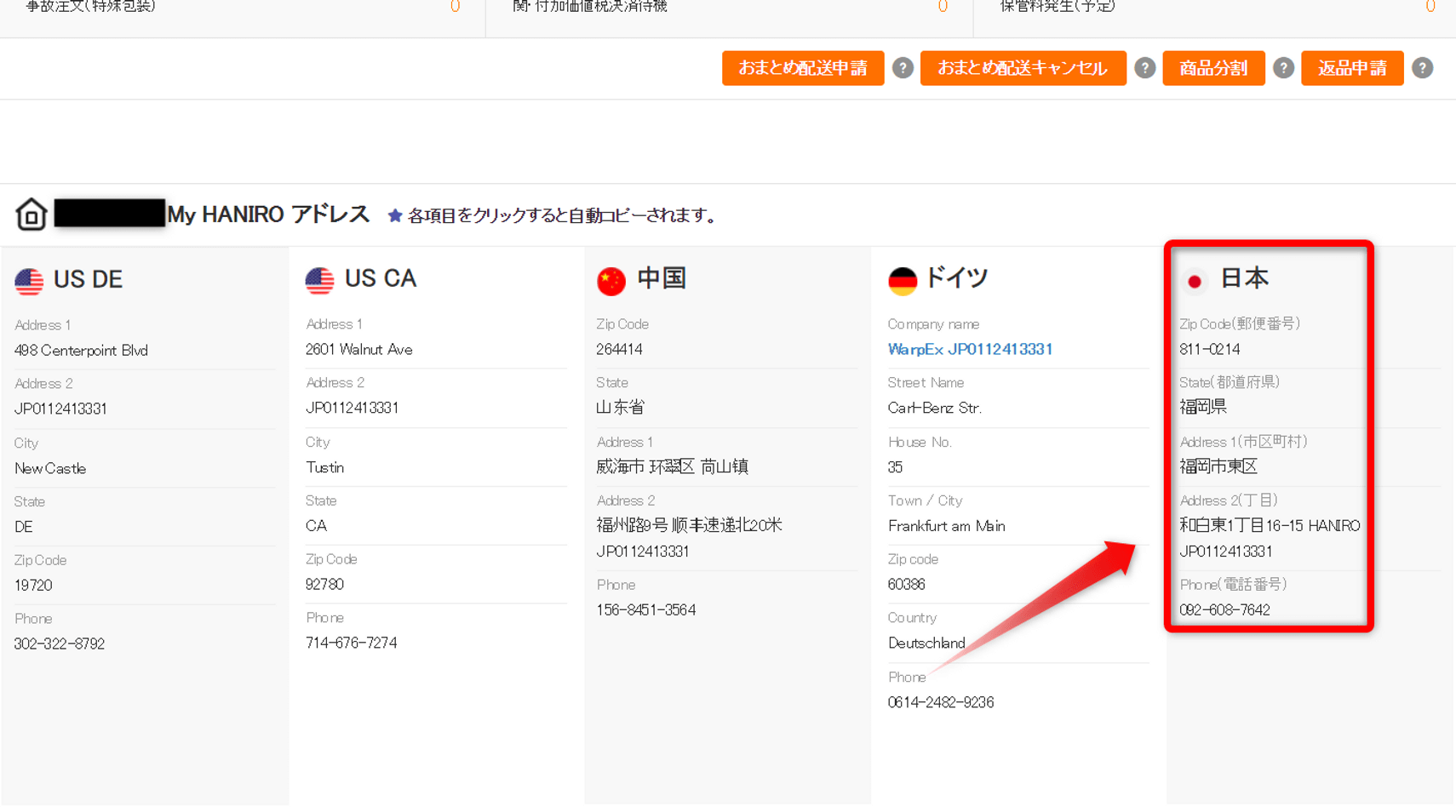Click the house icon next to My HANIRO

(x=32, y=214)
